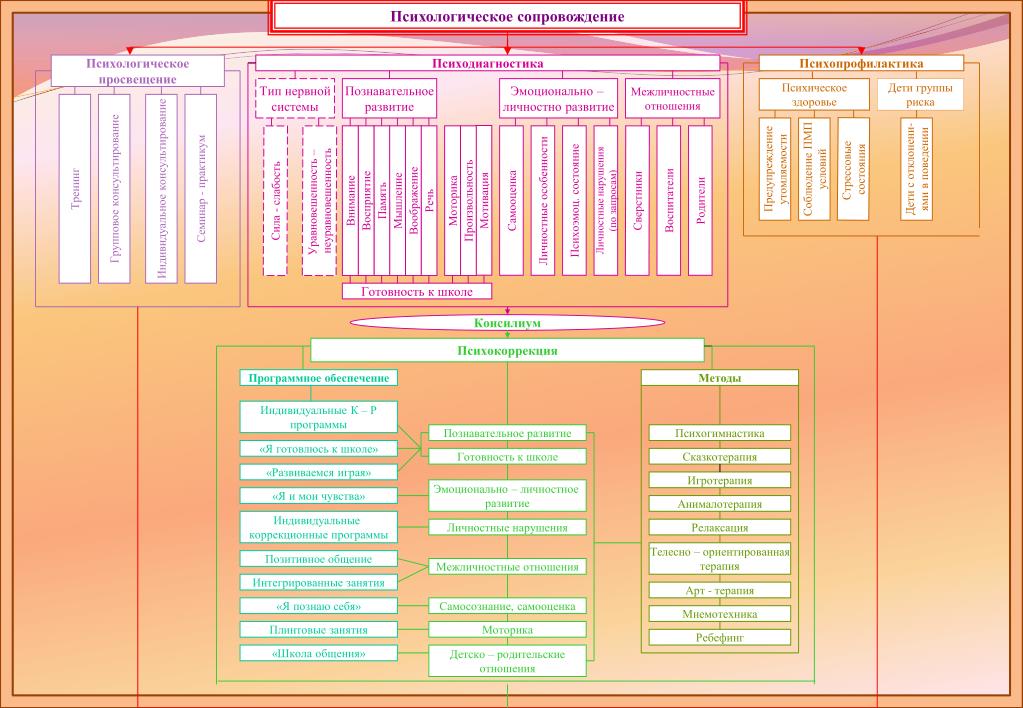This screenshot has width=1023, height=708.
Task: Select «Личностные нарушения (по запросам)» vertical box
Action: (x=606, y=200)
